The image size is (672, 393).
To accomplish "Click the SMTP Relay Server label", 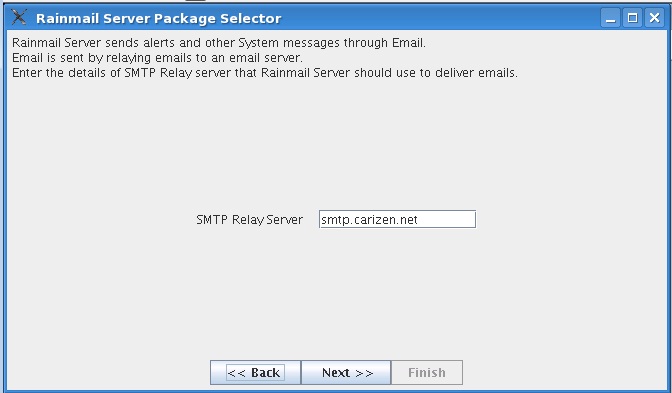I will 249,219.
